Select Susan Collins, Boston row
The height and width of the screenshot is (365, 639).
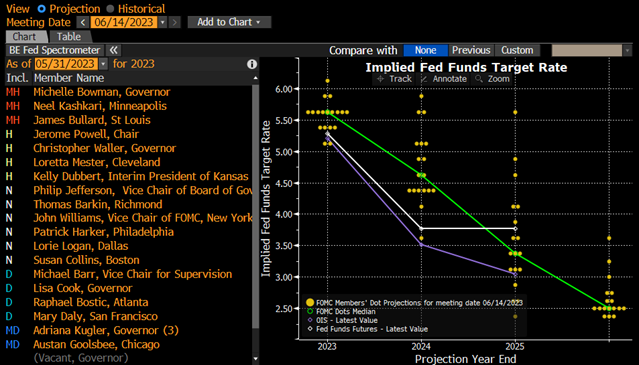click(x=129, y=260)
